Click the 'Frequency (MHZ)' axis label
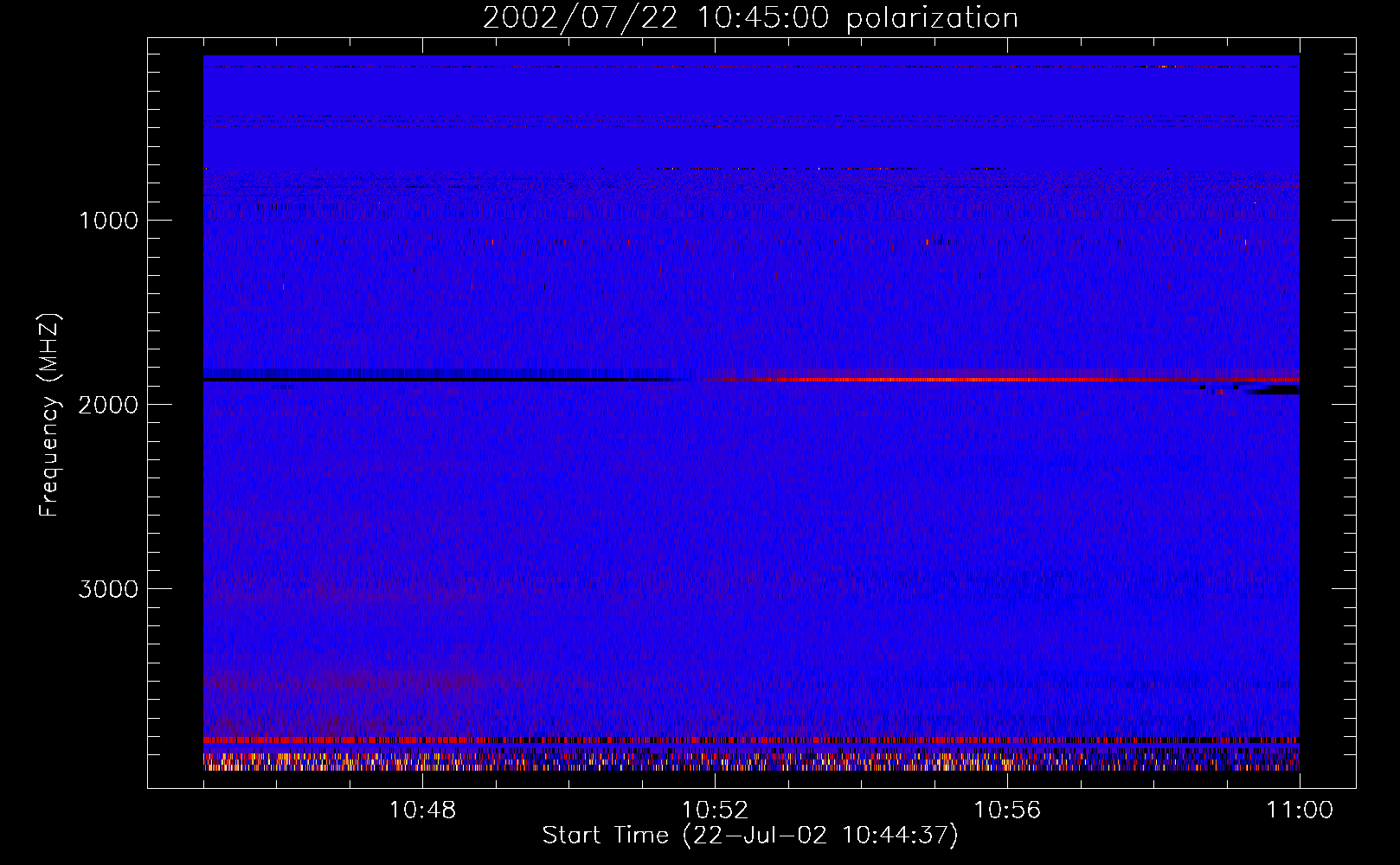The height and width of the screenshot is (865, 1400). click(49, 414)
